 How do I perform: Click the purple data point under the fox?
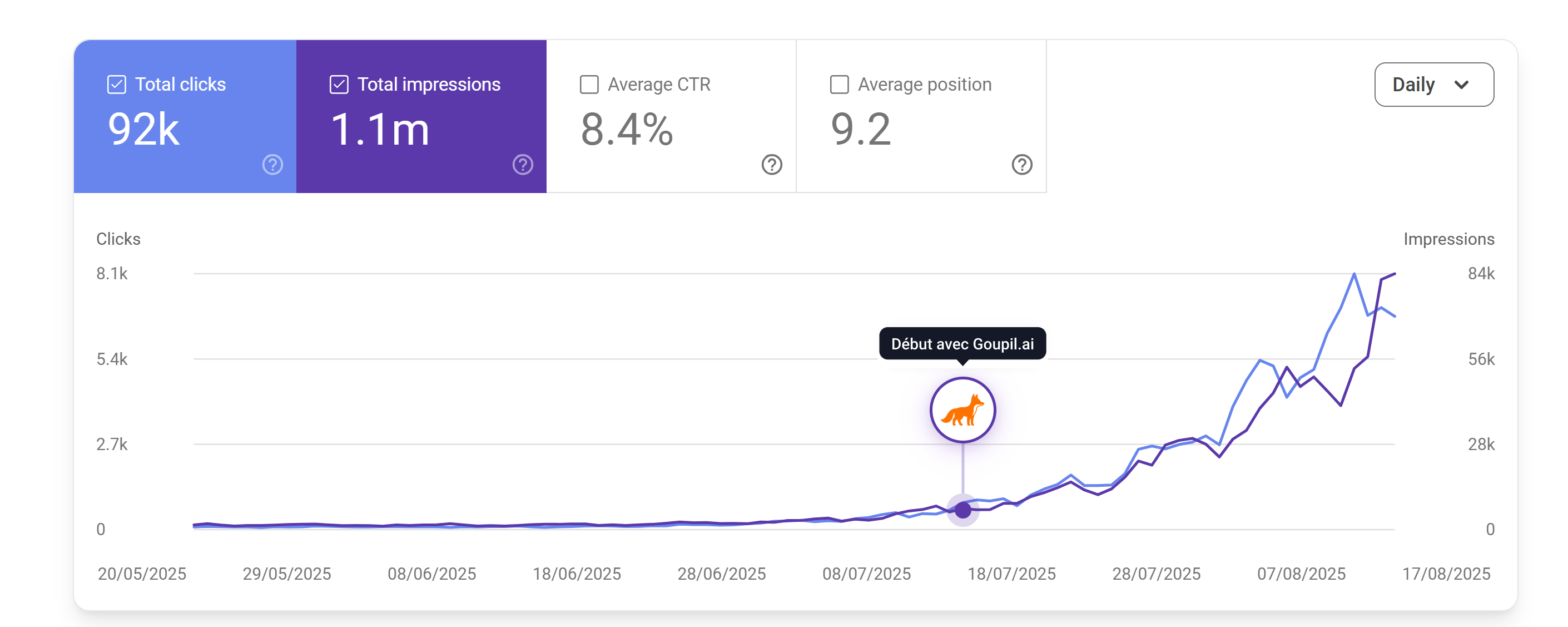pyautogui.click(x=962, y=510)
